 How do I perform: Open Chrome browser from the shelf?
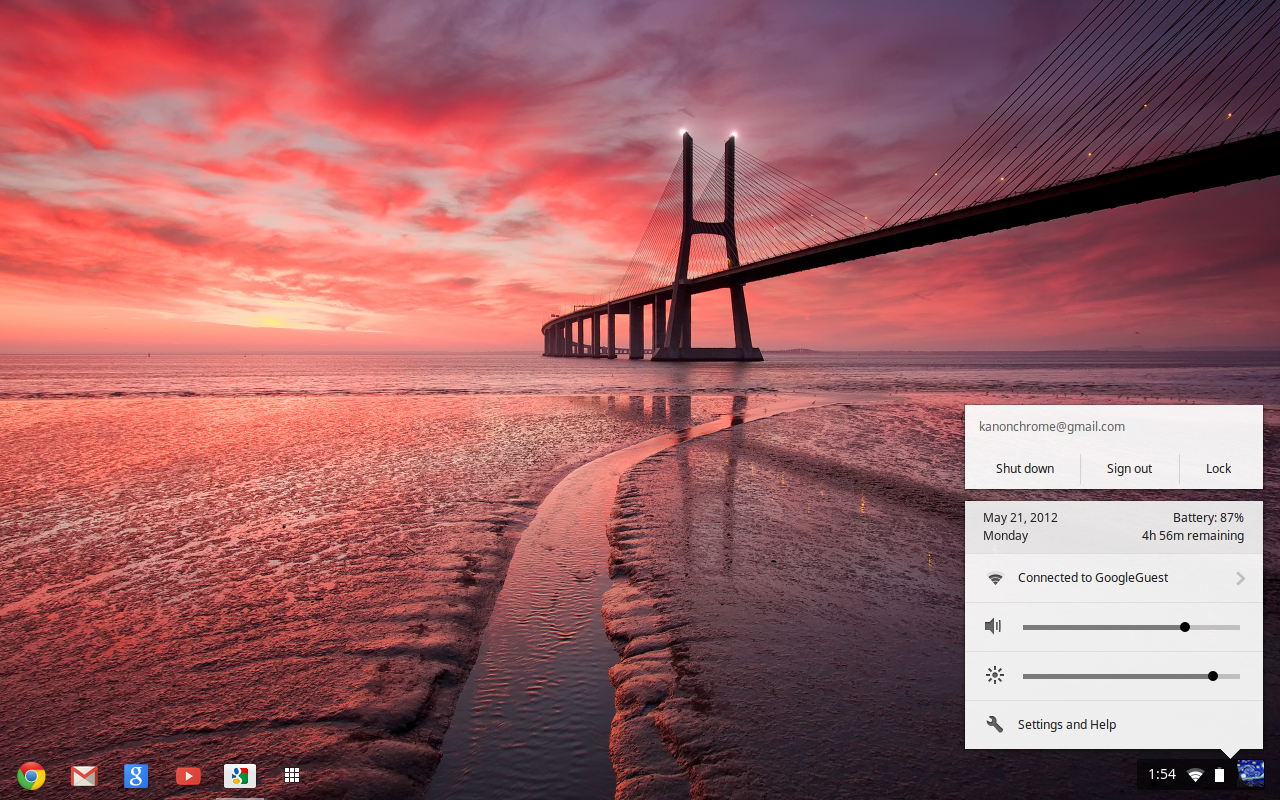(31, 775)
